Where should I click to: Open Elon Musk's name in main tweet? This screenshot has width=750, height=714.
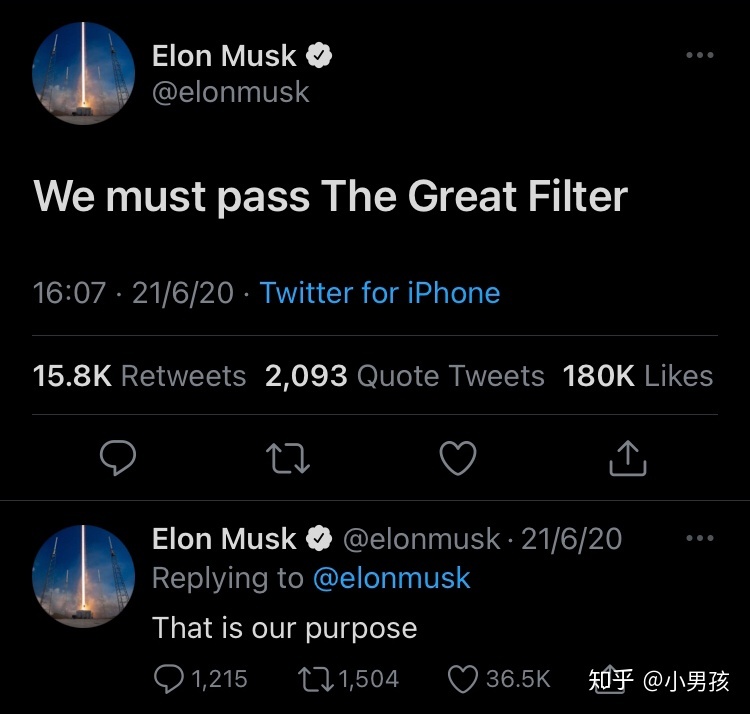click(223, 56)
